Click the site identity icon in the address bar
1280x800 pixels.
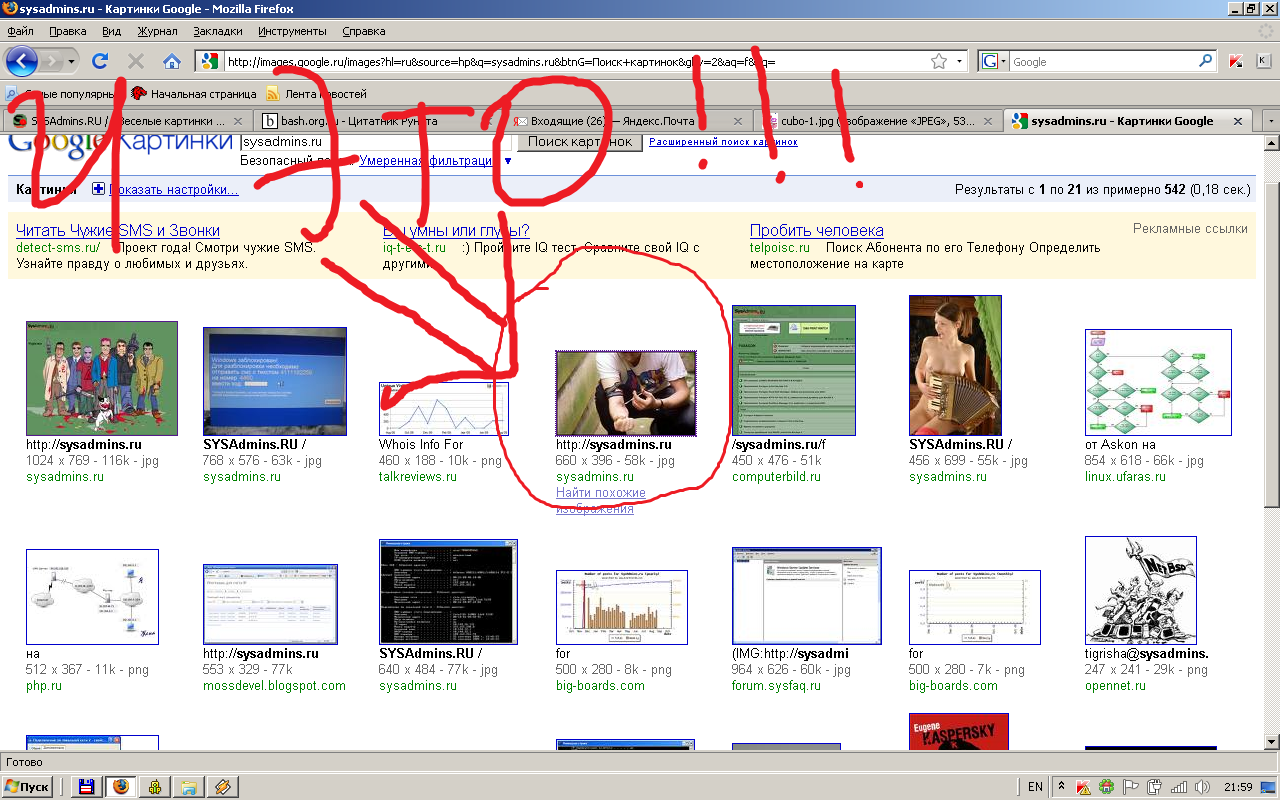click(x=208, y=61)
